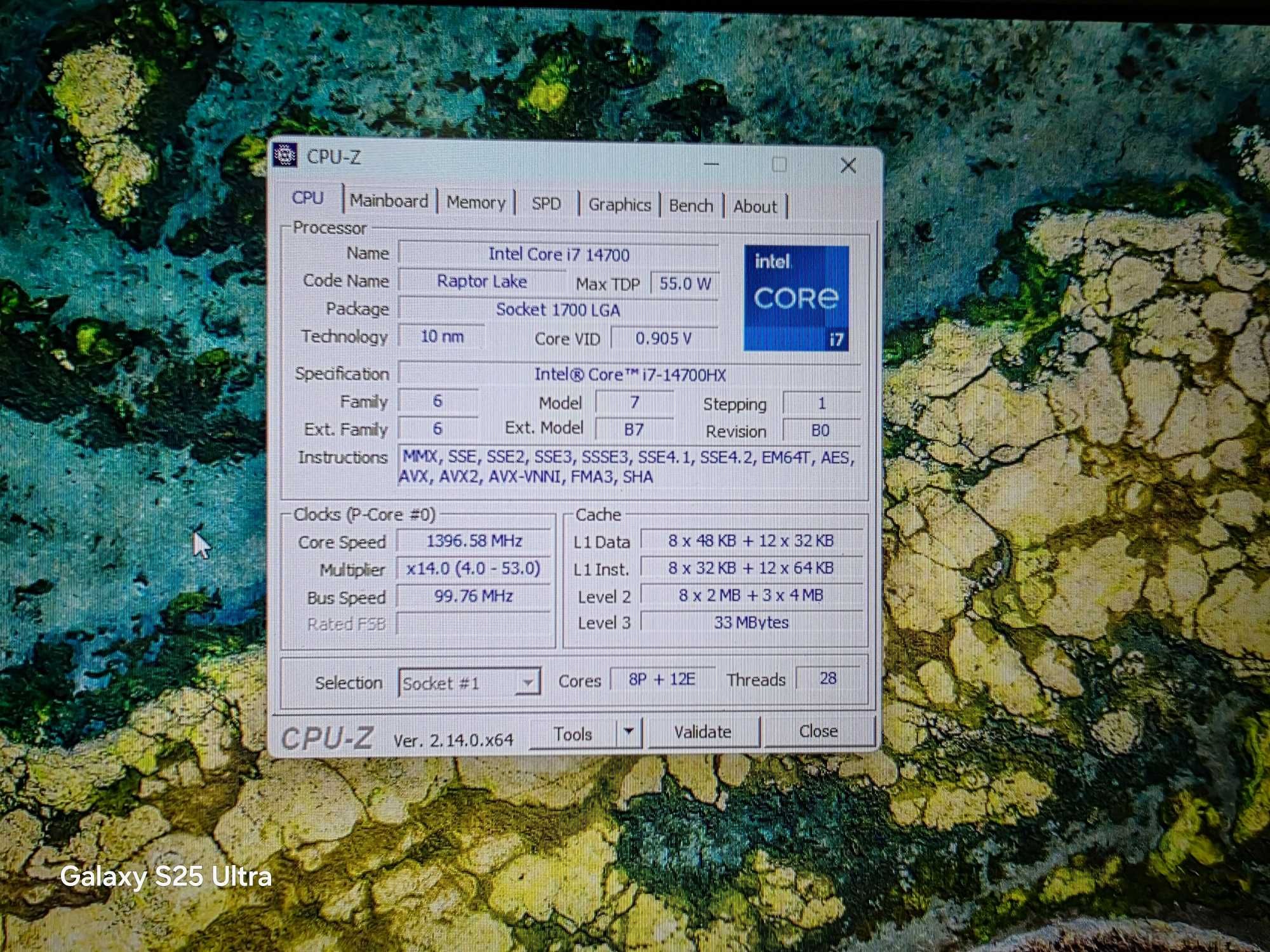Click the Revision value B0
Image resolution: width=1270 pixels, height=952 pixels.
point(820,431)
